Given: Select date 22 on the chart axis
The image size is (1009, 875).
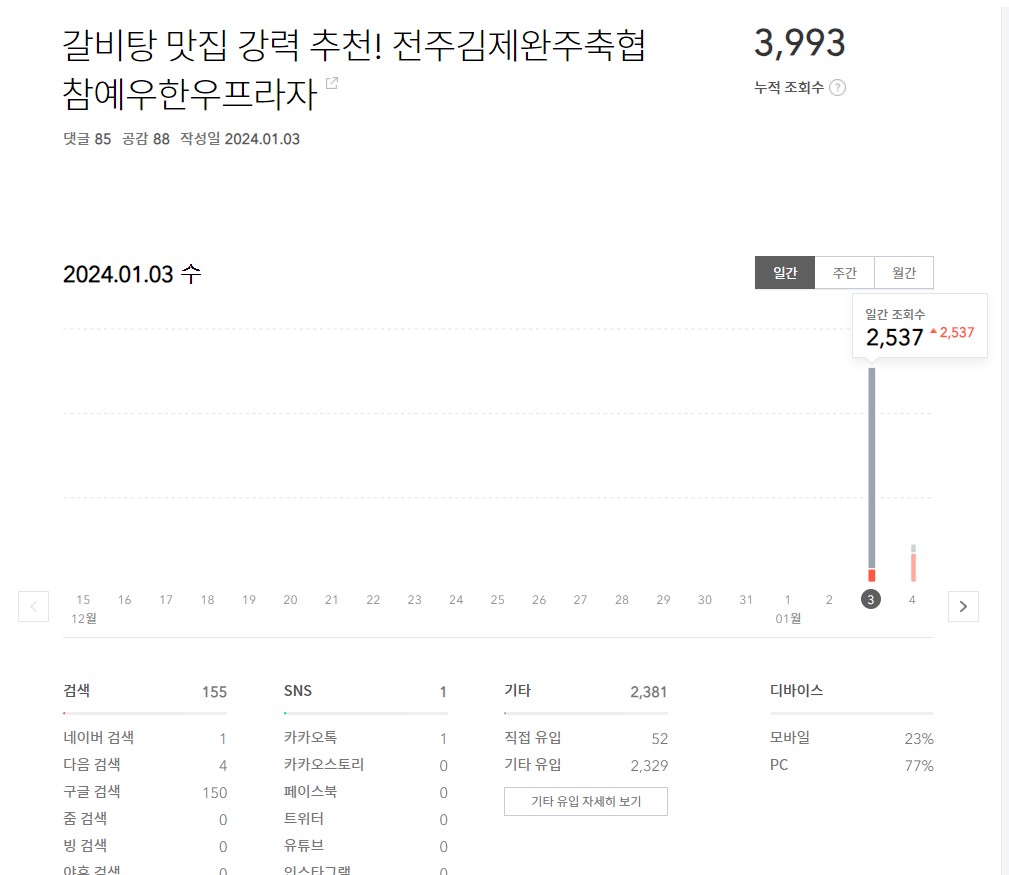Looking at the screenshot, I should coord(373,600).
